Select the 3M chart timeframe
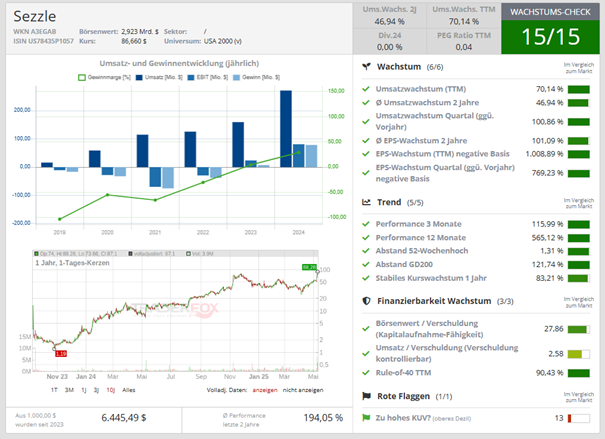The image size is (605, 439). (x=69, y=390)
